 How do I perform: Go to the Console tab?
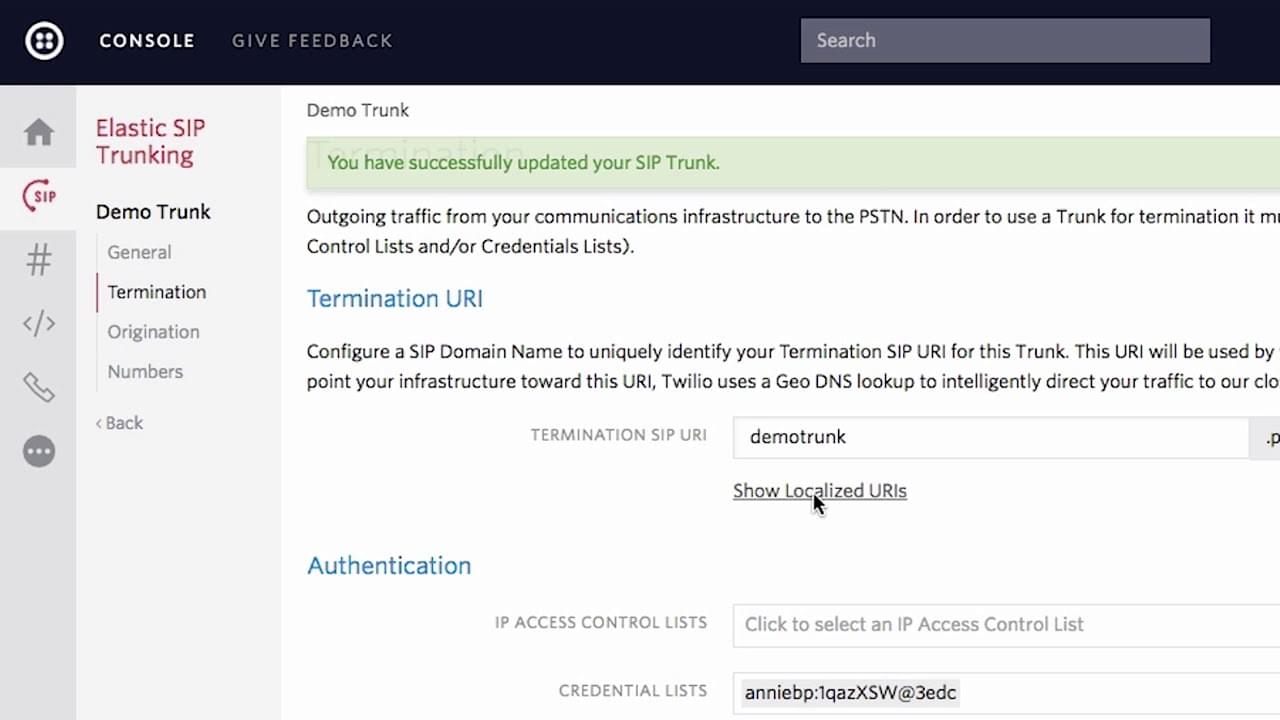(147, 41)
